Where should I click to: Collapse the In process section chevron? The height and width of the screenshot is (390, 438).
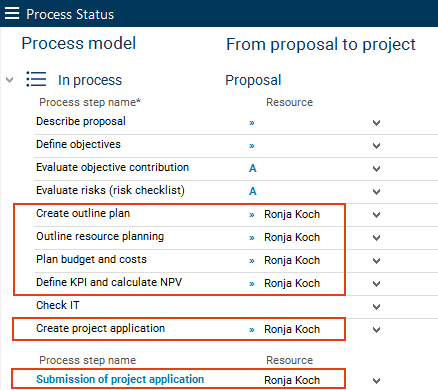pos(10,80)
